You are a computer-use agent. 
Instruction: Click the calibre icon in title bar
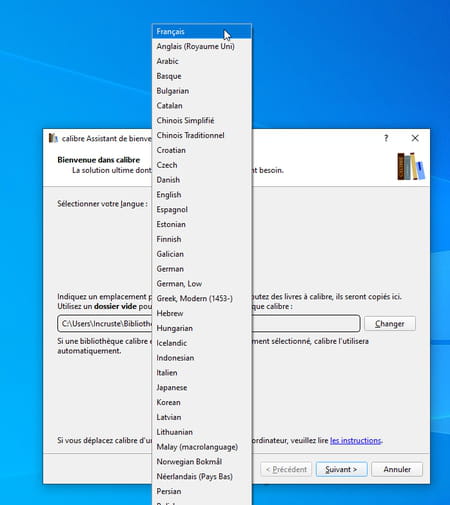(53, 138)
